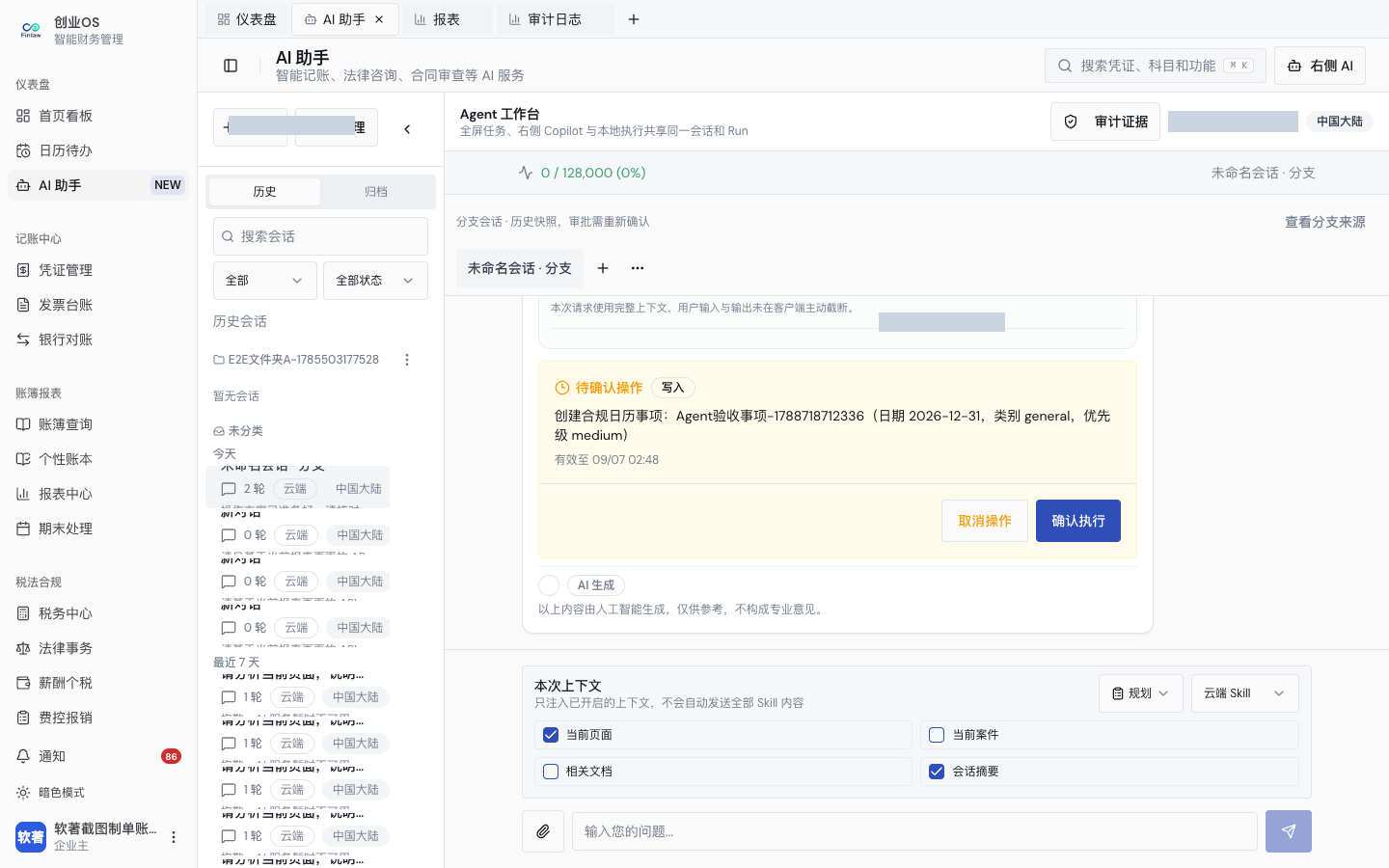Click 搜索会话 search field
This screenshot has width=1389, height=868.
[320, 236]
